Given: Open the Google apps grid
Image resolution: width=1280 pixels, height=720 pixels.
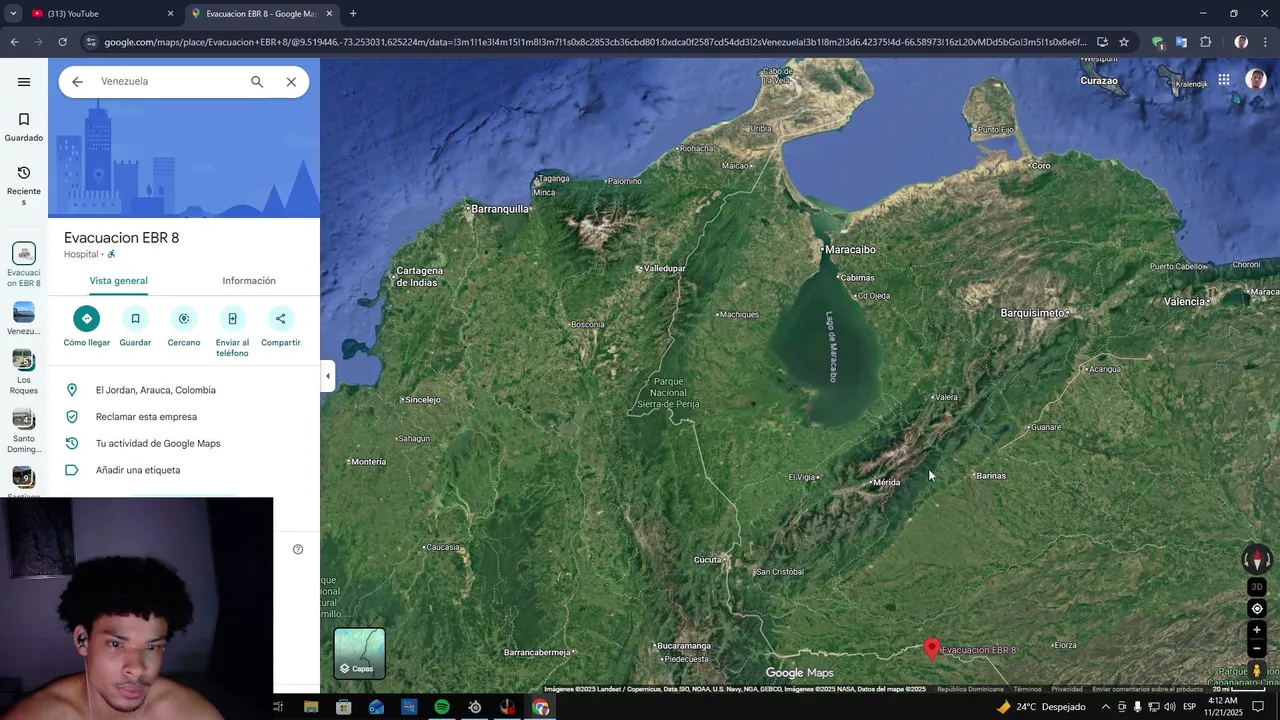Looking at the screenshot, I should click(x=1223, y=80).
